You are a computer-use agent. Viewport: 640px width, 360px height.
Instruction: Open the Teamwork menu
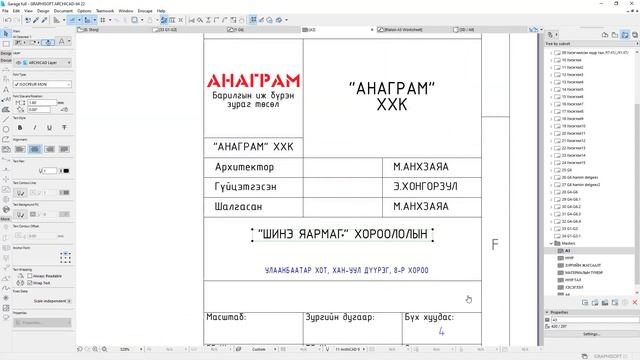(x=105, y=11)
